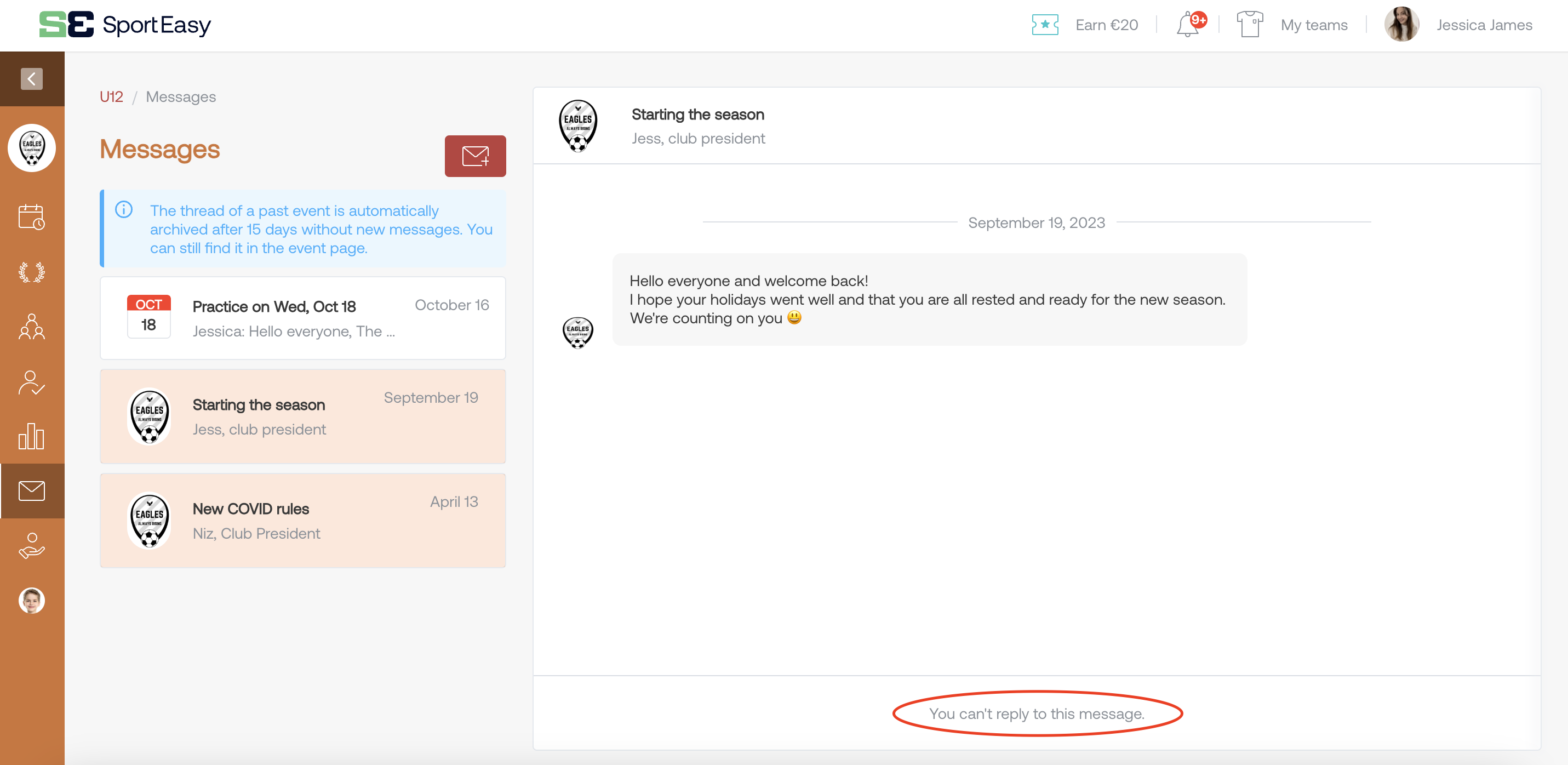Open the New COVID rules message
Screen dimensions: 1568x765
(x=302, y=521)
